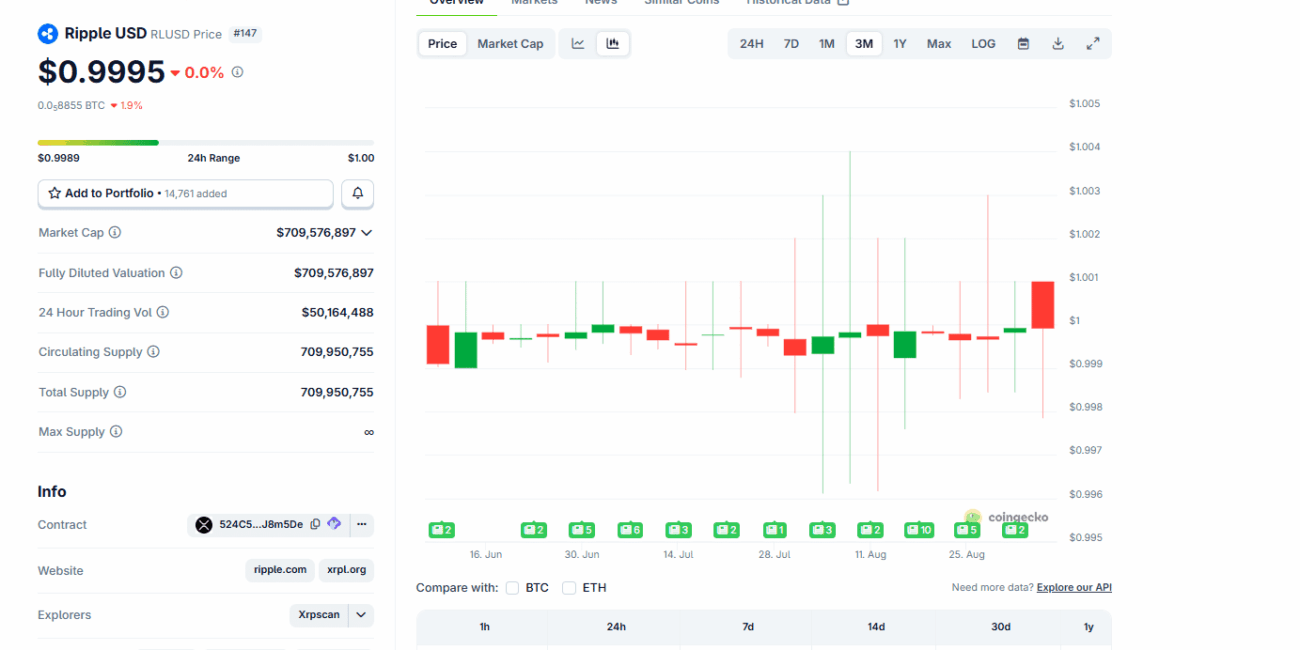Open the calendar date range picker

pos(1023,44)
